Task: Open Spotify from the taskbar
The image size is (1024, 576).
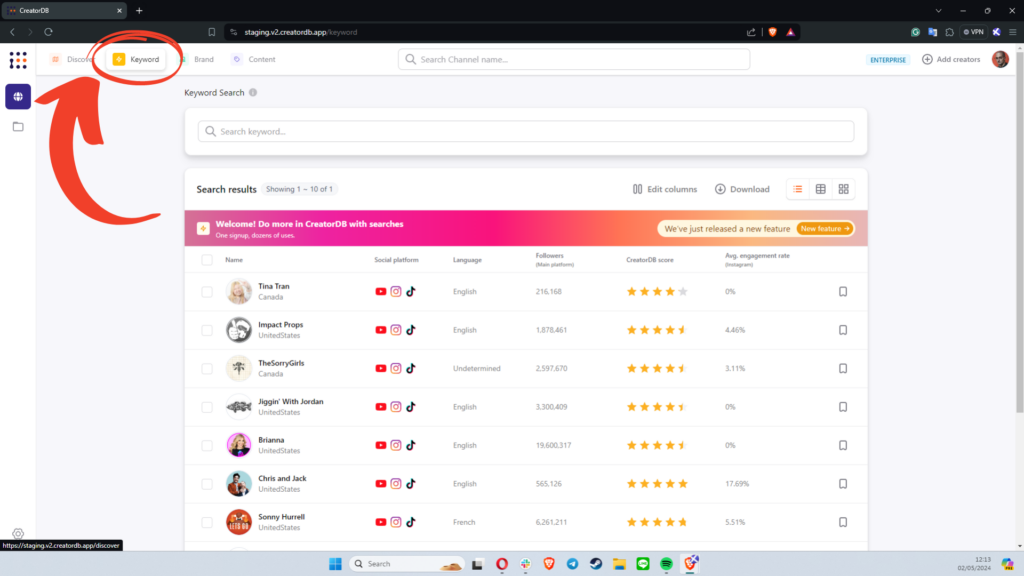Action: click(x=666, y=564)
